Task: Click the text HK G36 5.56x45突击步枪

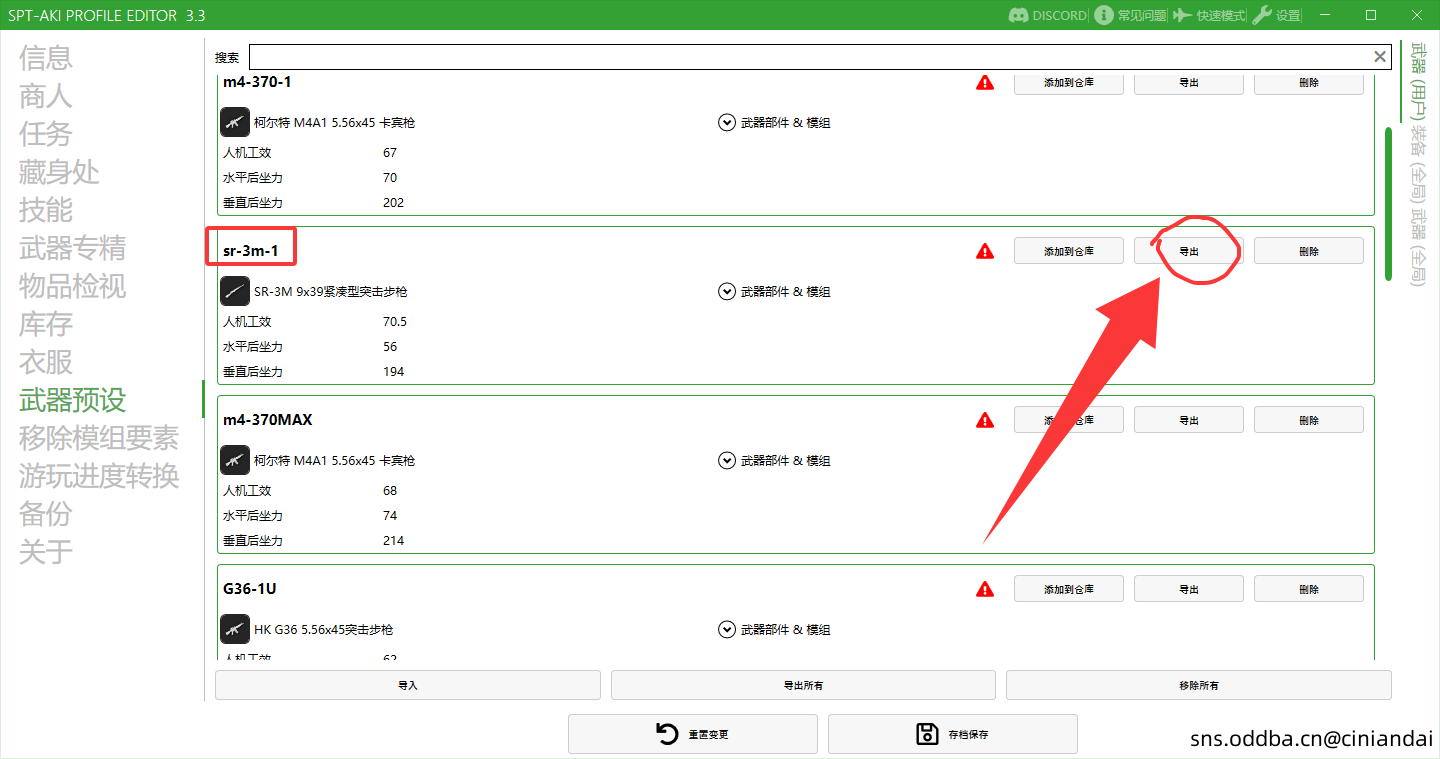Action: pyautogui.click(x=324, y=630)
